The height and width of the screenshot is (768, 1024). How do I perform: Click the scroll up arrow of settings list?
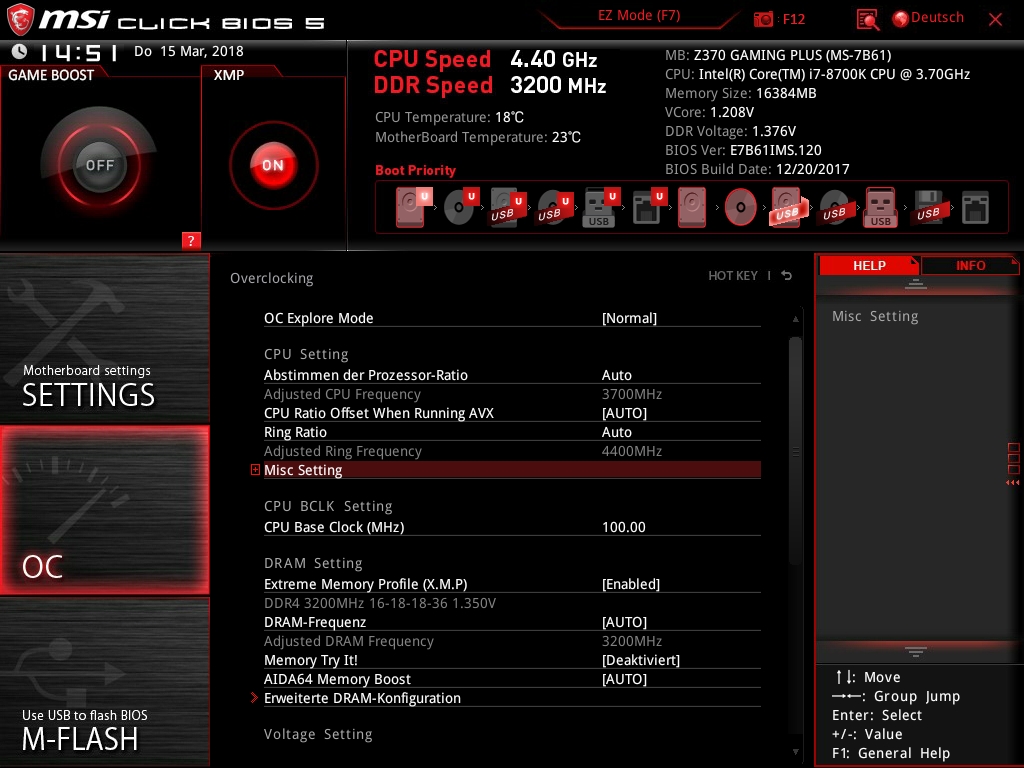pyautogui.click(x=795, y=319)
